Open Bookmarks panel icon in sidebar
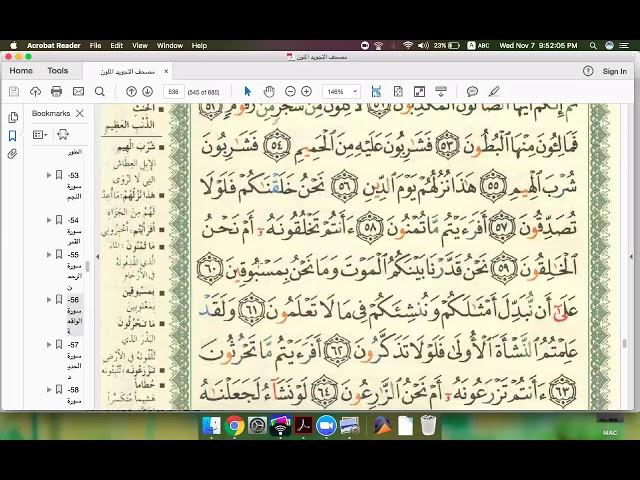 coord(13,136)
